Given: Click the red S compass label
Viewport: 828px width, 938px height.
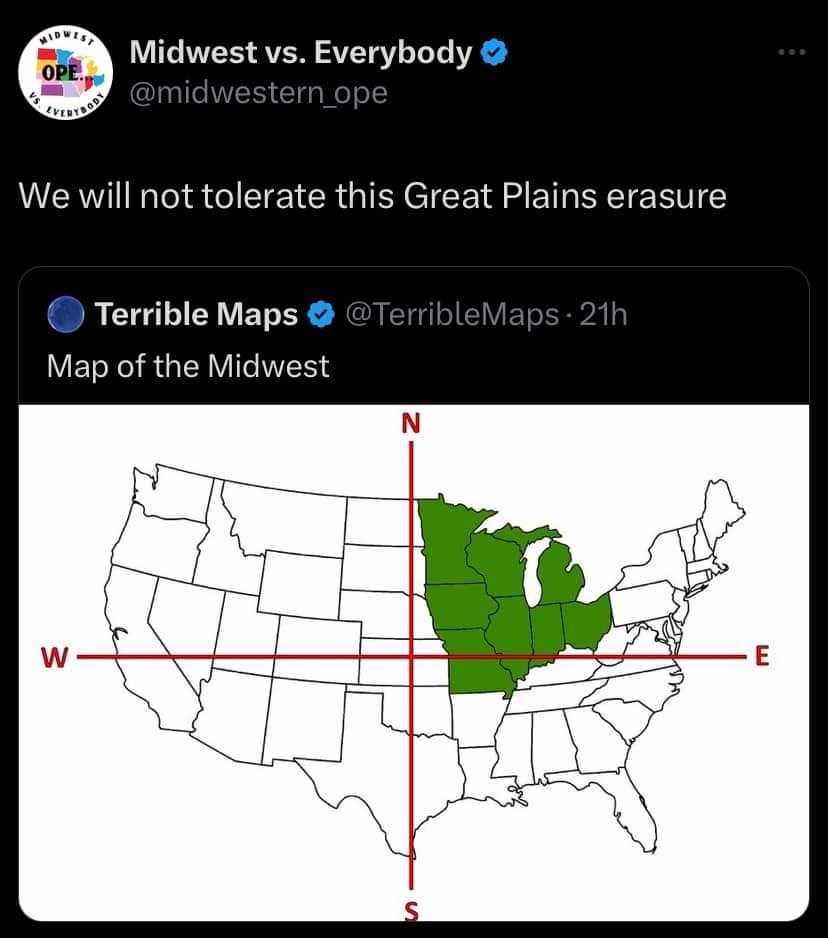Looking at the screenshot, I should [x=410, y=910].
